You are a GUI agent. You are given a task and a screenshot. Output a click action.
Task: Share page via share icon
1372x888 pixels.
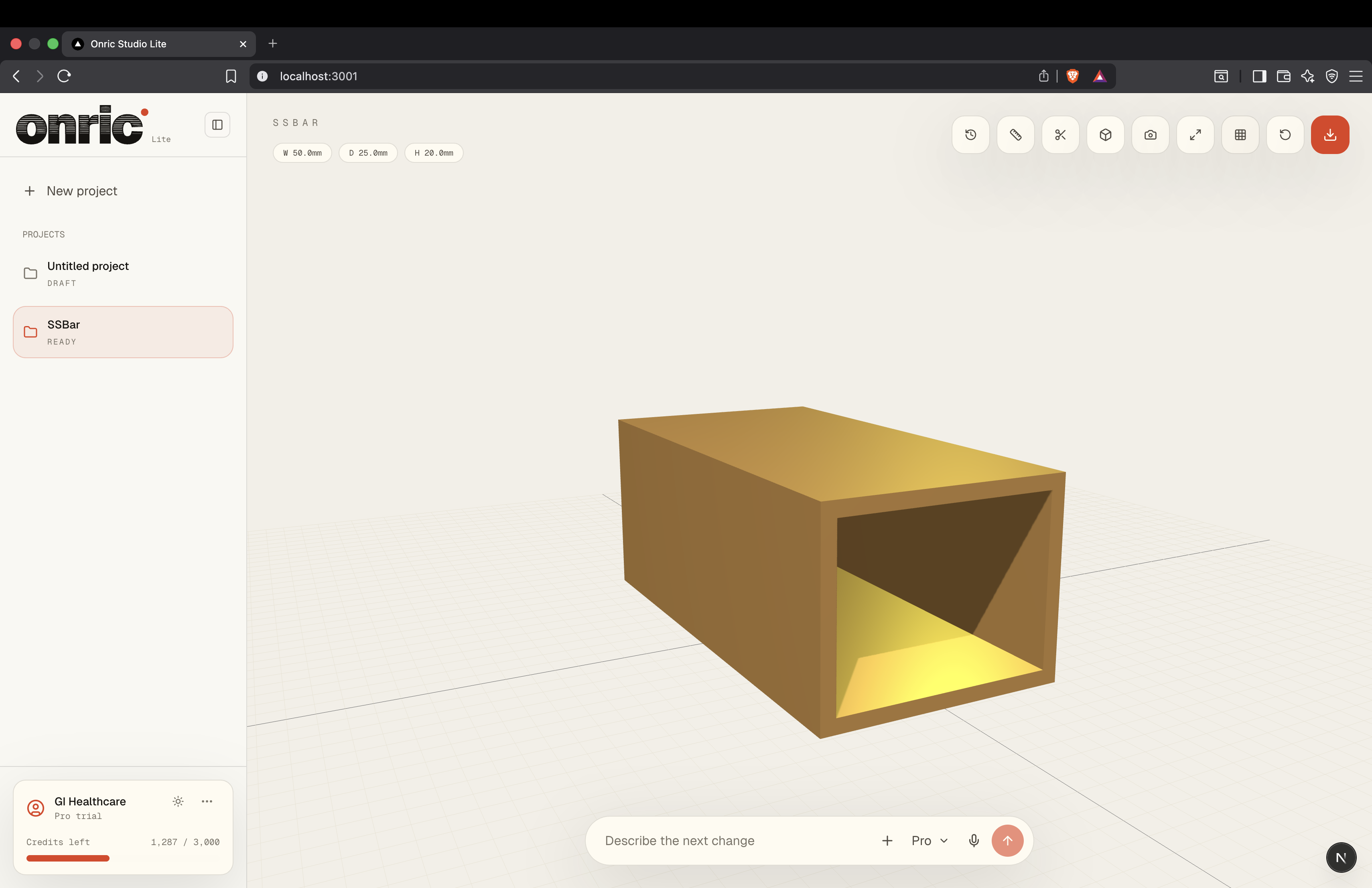(x=1043, y=76)
